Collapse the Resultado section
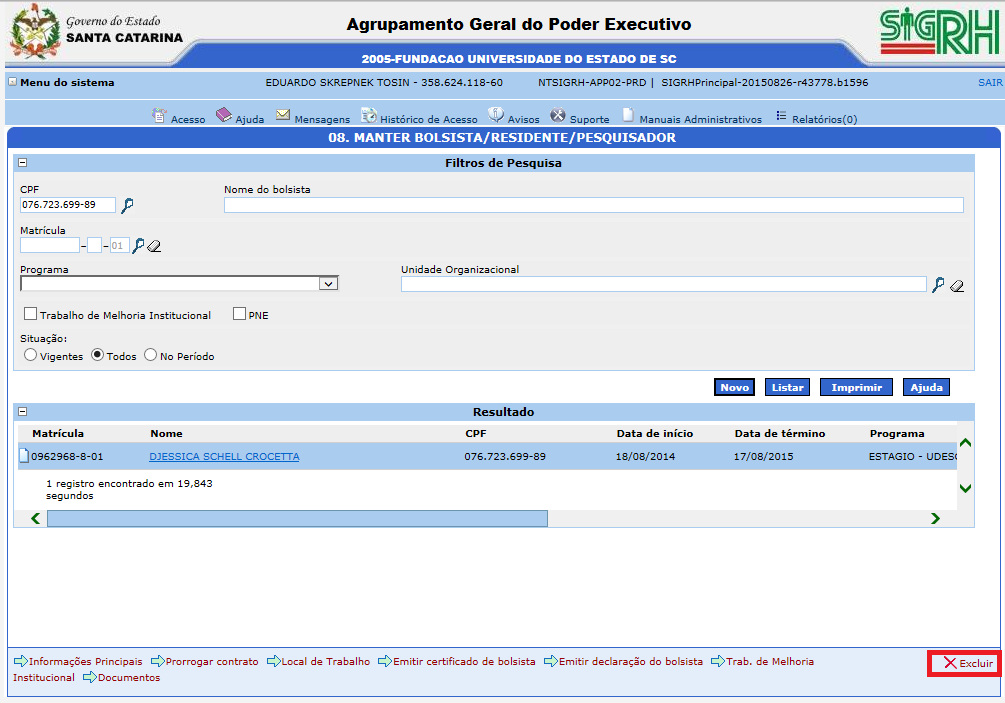Viewport: 1005px width, 703px height. (22, 412)
